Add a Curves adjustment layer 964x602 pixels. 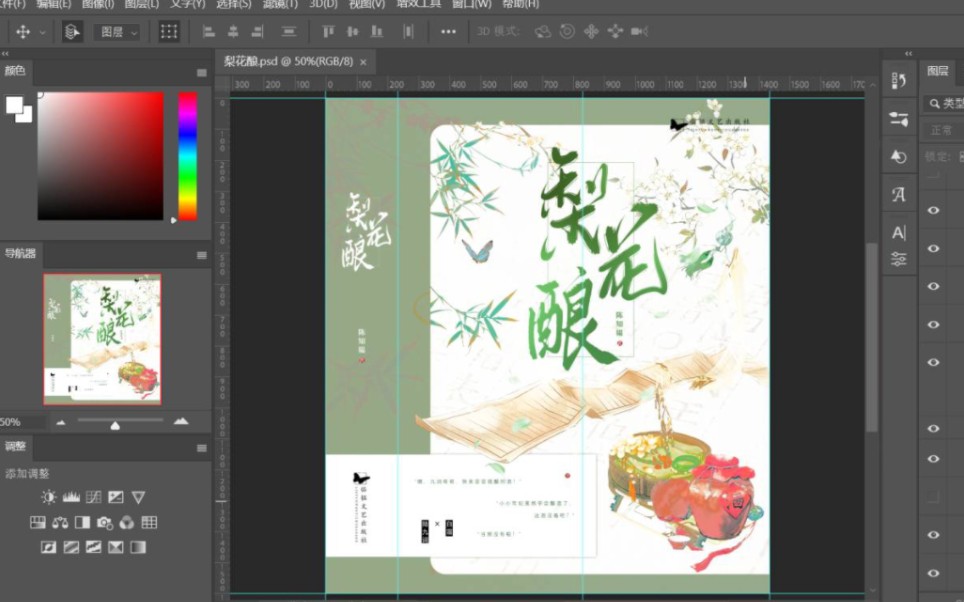(x=93, y=497)
